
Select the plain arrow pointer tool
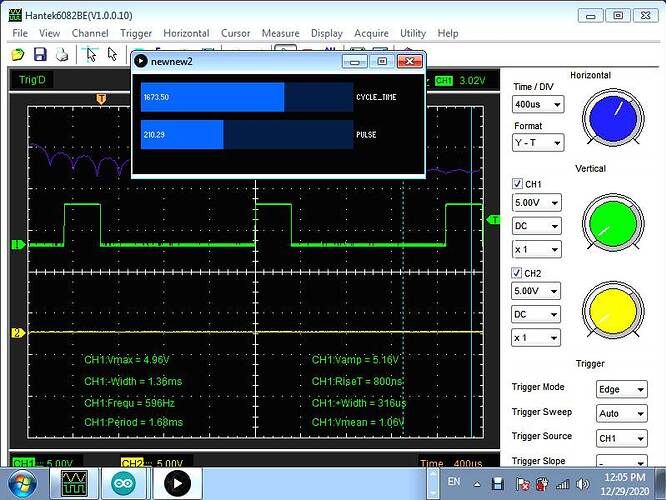112,54
